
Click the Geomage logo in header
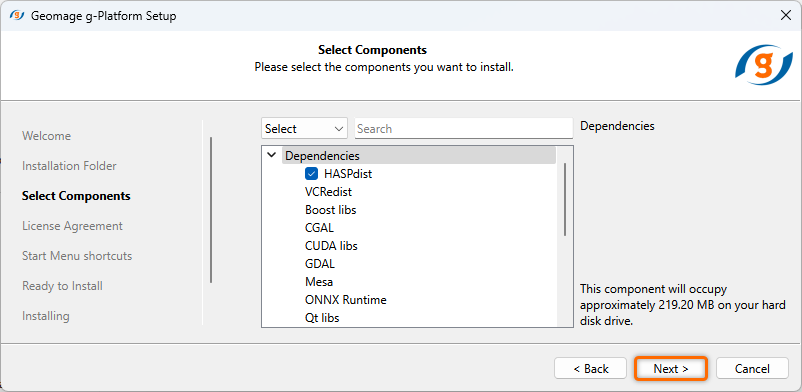(763, 65)
